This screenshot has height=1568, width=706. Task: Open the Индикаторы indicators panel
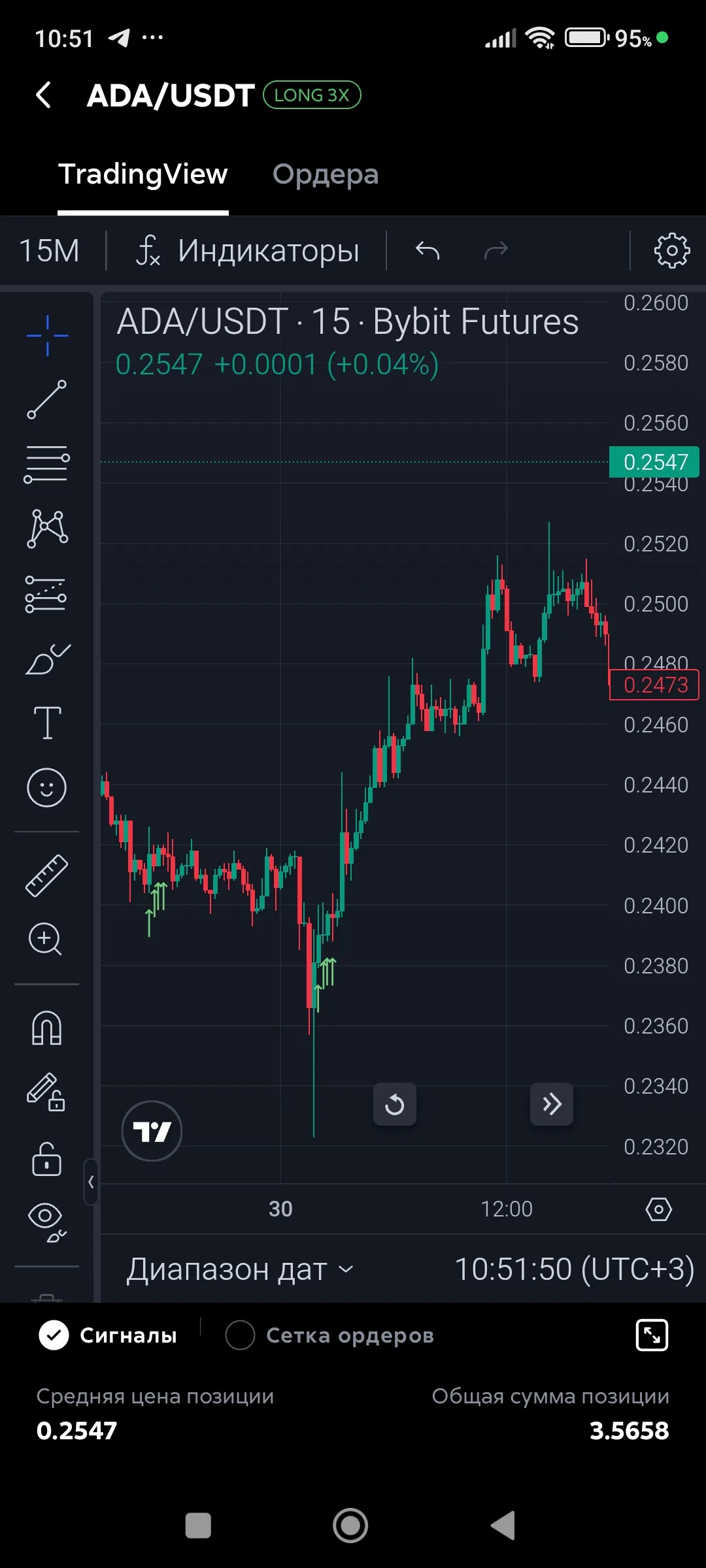pyautogui.click(x=248, y=251)
